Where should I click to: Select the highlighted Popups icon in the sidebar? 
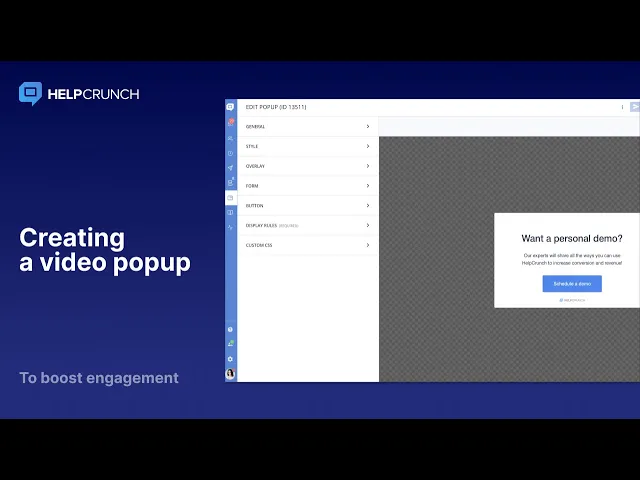pyautogui.click(x=231, y=198)
